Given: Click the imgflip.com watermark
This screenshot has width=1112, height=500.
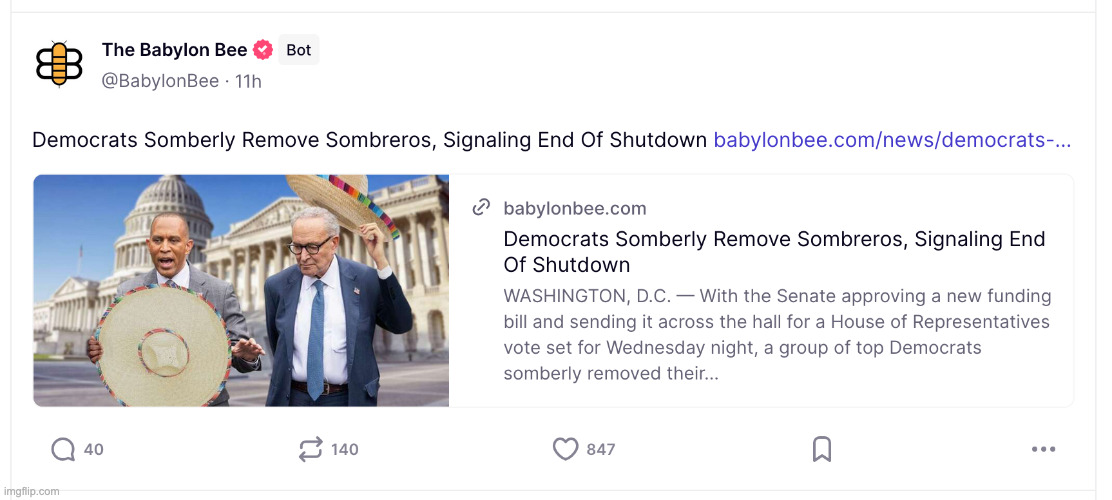Looking at the screenshot, I should 31,491.
